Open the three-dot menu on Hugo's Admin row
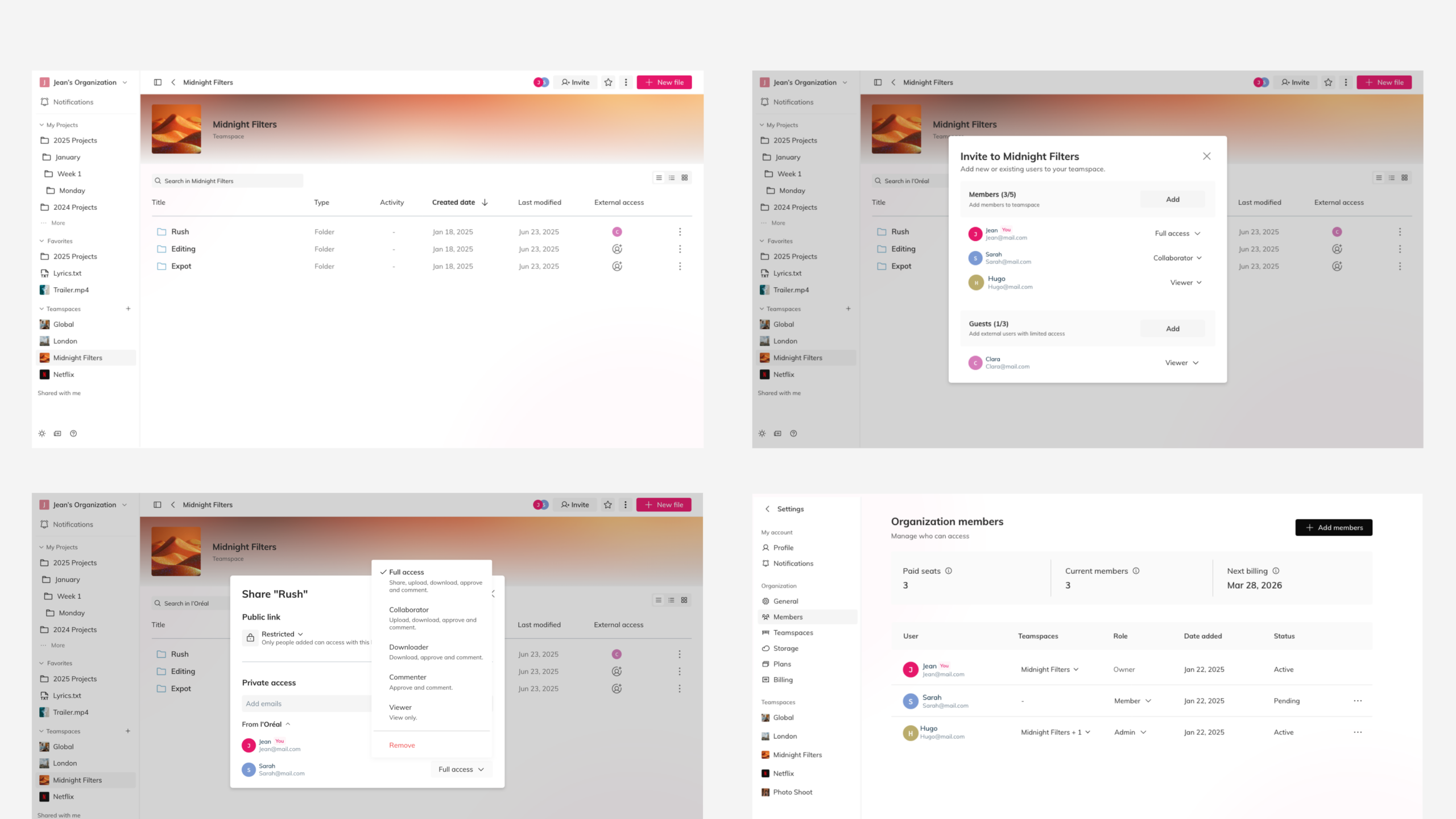1456x819 pixels. coord(1358,733)
